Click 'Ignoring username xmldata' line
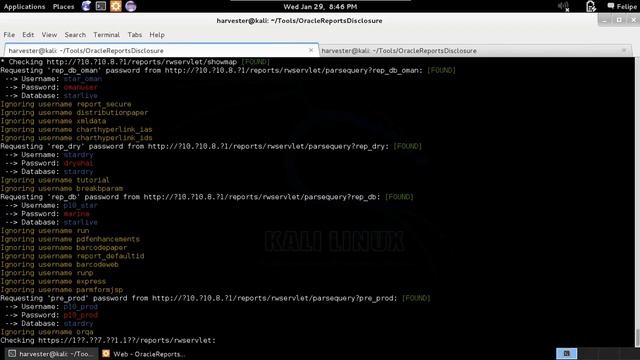This screenshot has height=360, width=640. (53, 121)
